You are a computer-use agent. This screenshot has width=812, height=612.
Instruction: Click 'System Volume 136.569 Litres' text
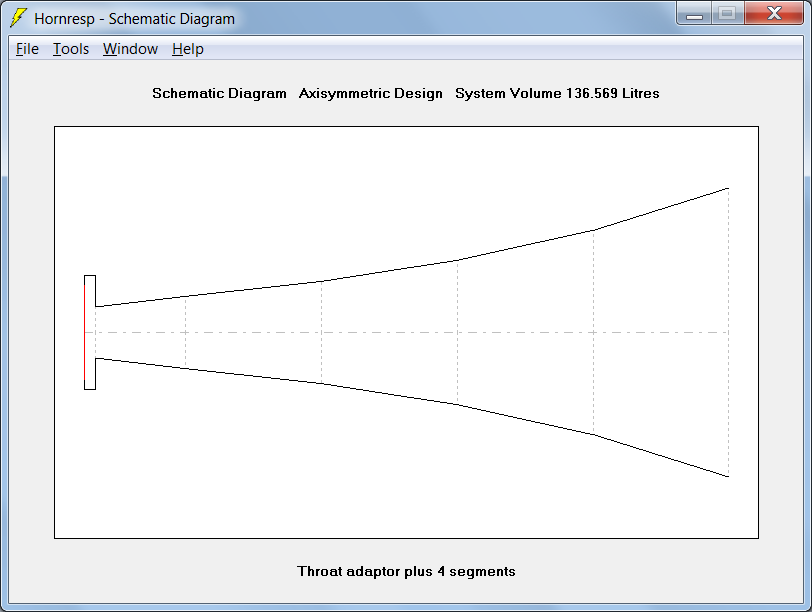tap(557, 93)
